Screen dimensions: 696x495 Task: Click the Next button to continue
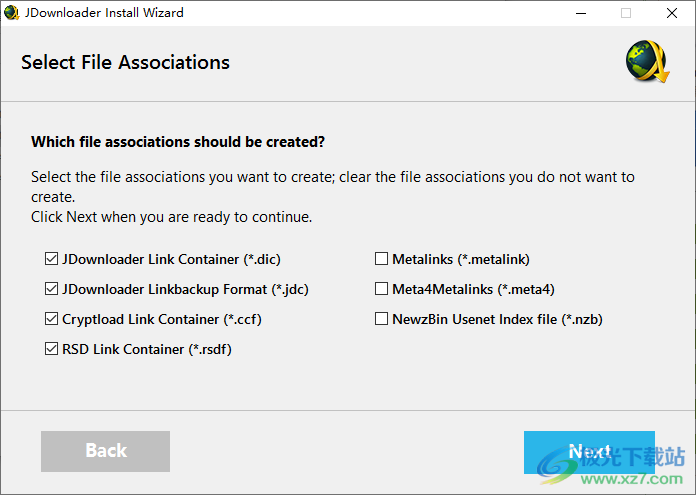pyautogui.click(x=589, y=452)
